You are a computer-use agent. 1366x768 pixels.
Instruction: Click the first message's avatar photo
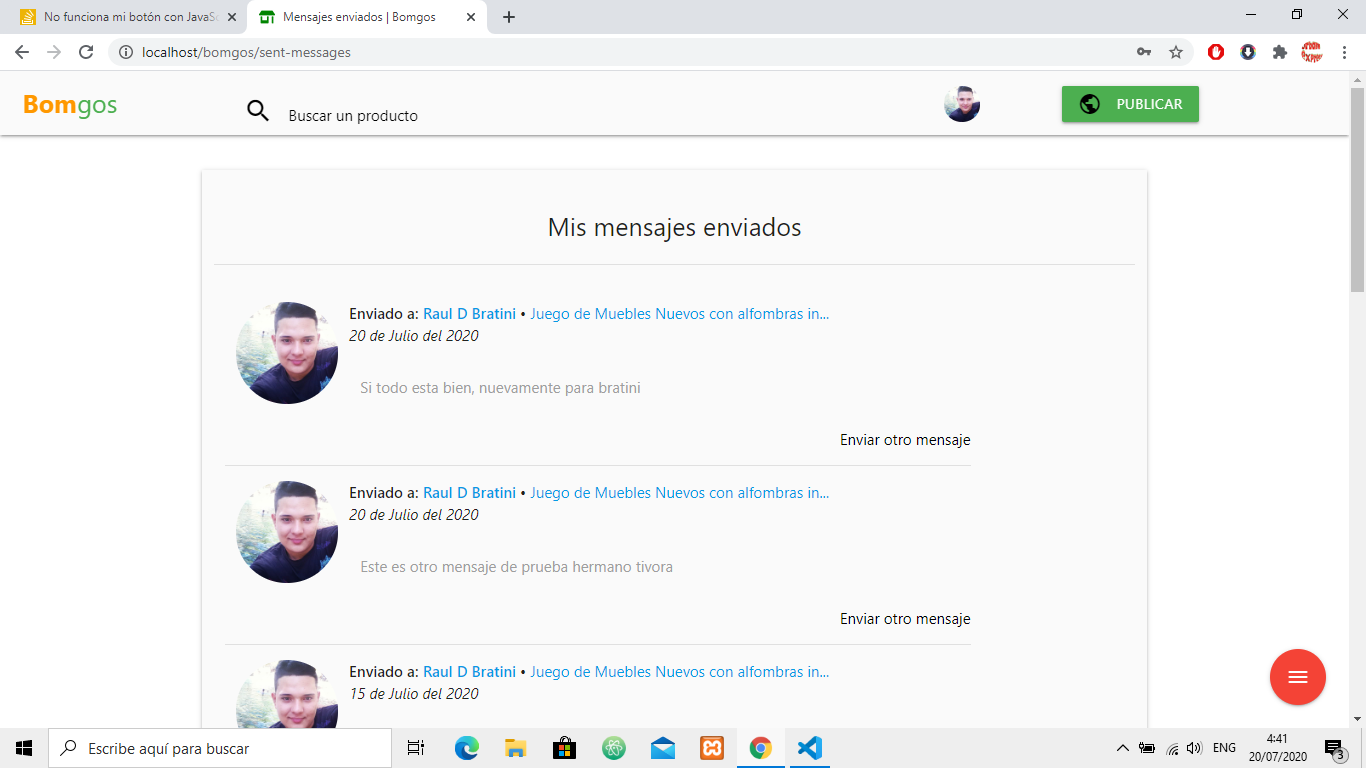coord(287,353)
